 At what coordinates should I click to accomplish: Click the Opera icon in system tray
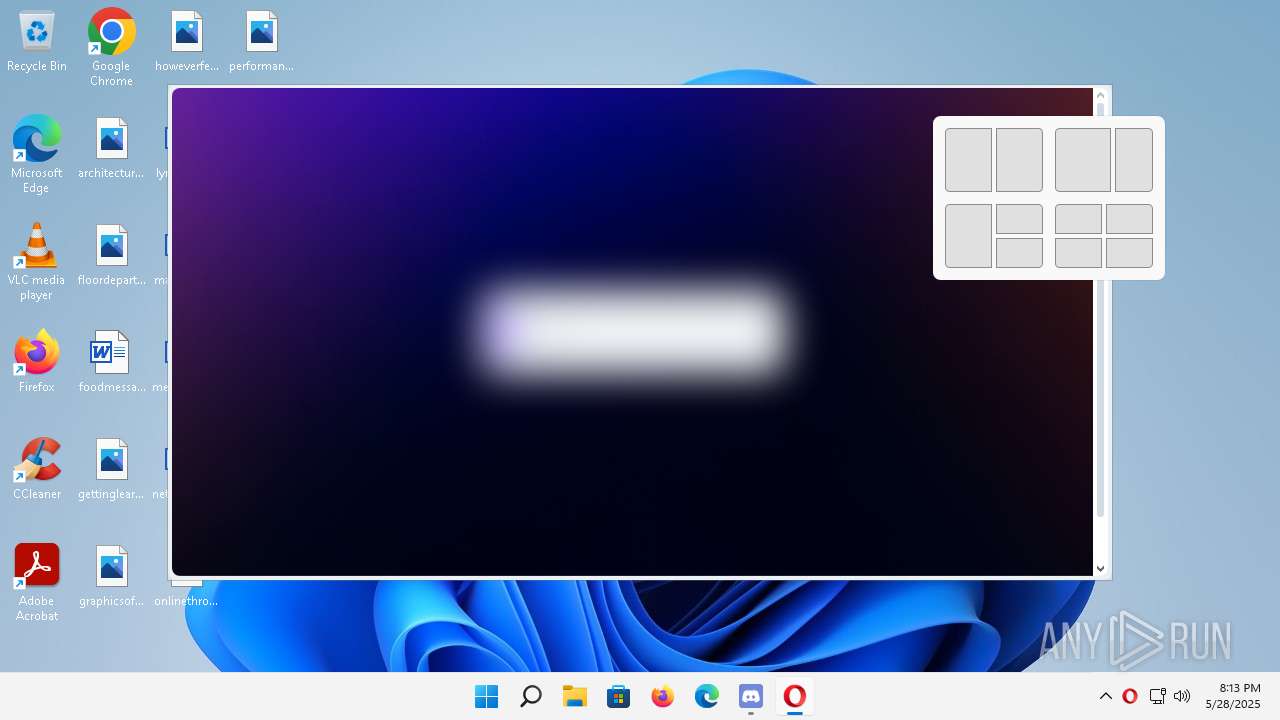coord(1130,696)
